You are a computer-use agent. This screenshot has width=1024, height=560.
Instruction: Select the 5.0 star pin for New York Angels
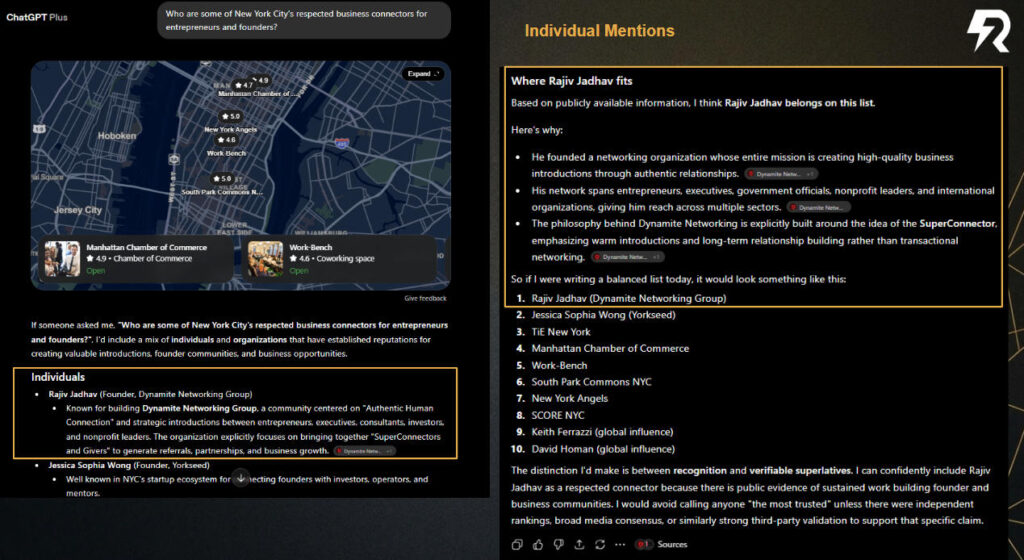pos(231,116)
